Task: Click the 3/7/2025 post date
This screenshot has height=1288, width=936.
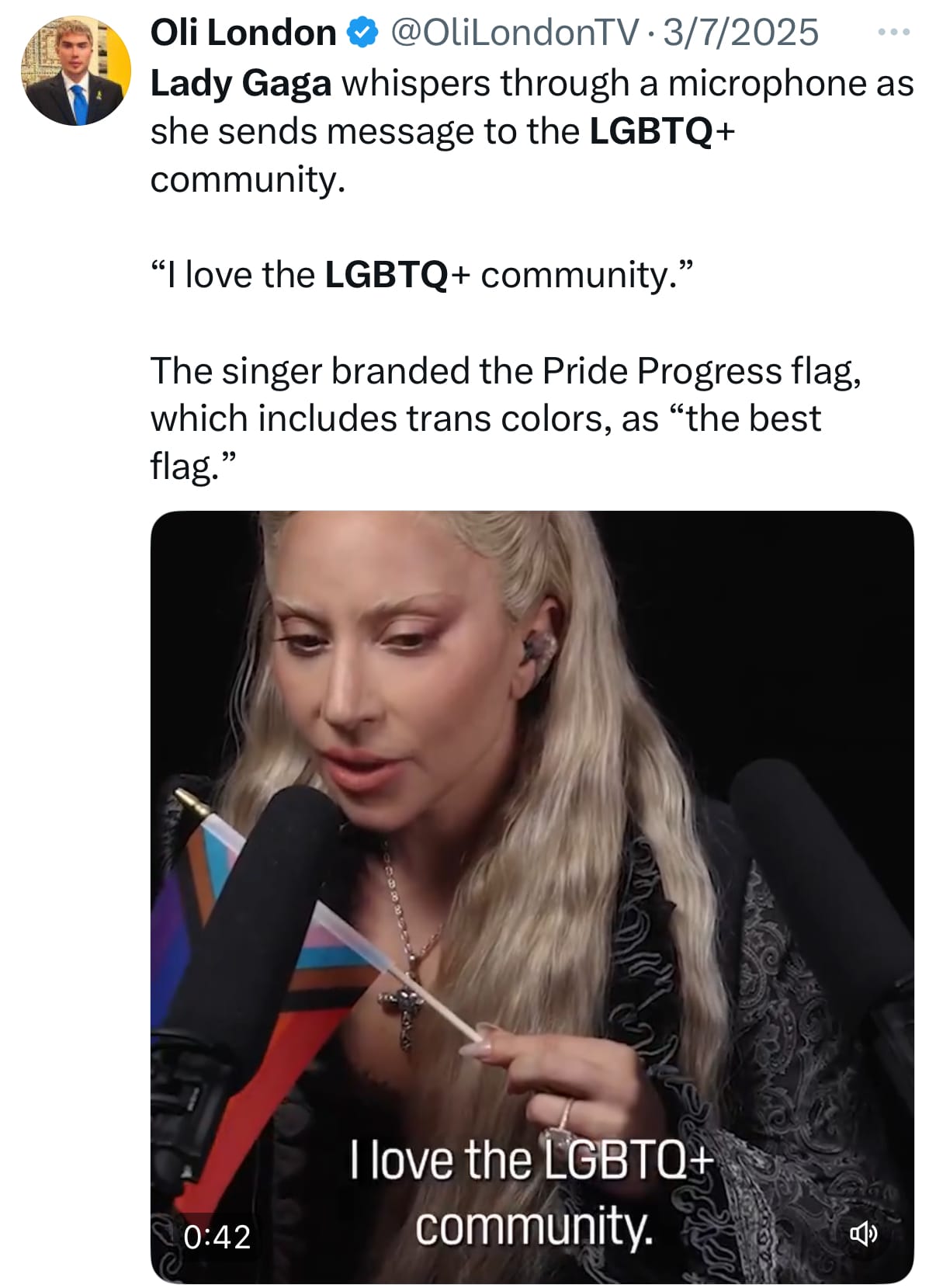Action: [740, 33]
